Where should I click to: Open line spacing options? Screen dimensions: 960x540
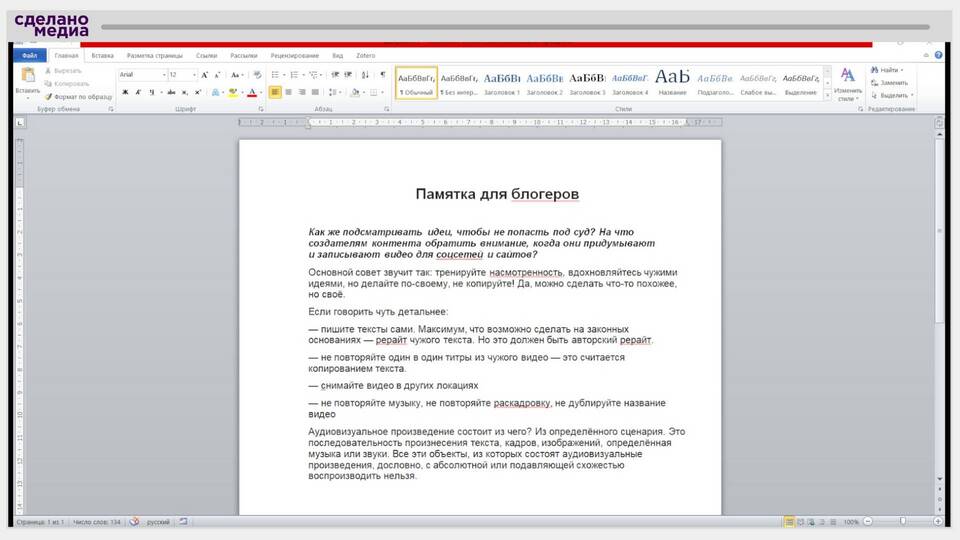tap(334, 92)
